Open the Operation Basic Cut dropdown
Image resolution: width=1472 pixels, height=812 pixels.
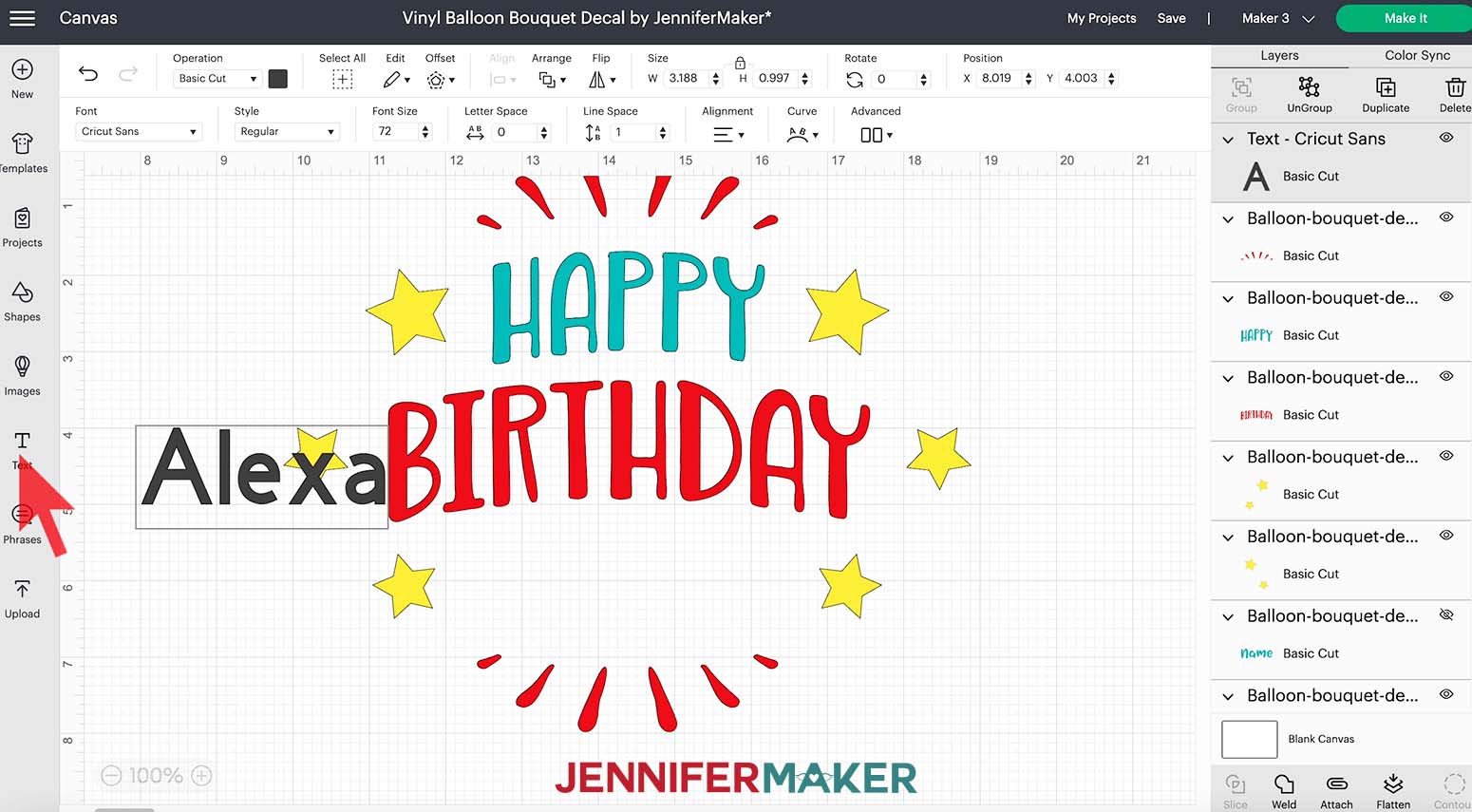coord(217,79)
